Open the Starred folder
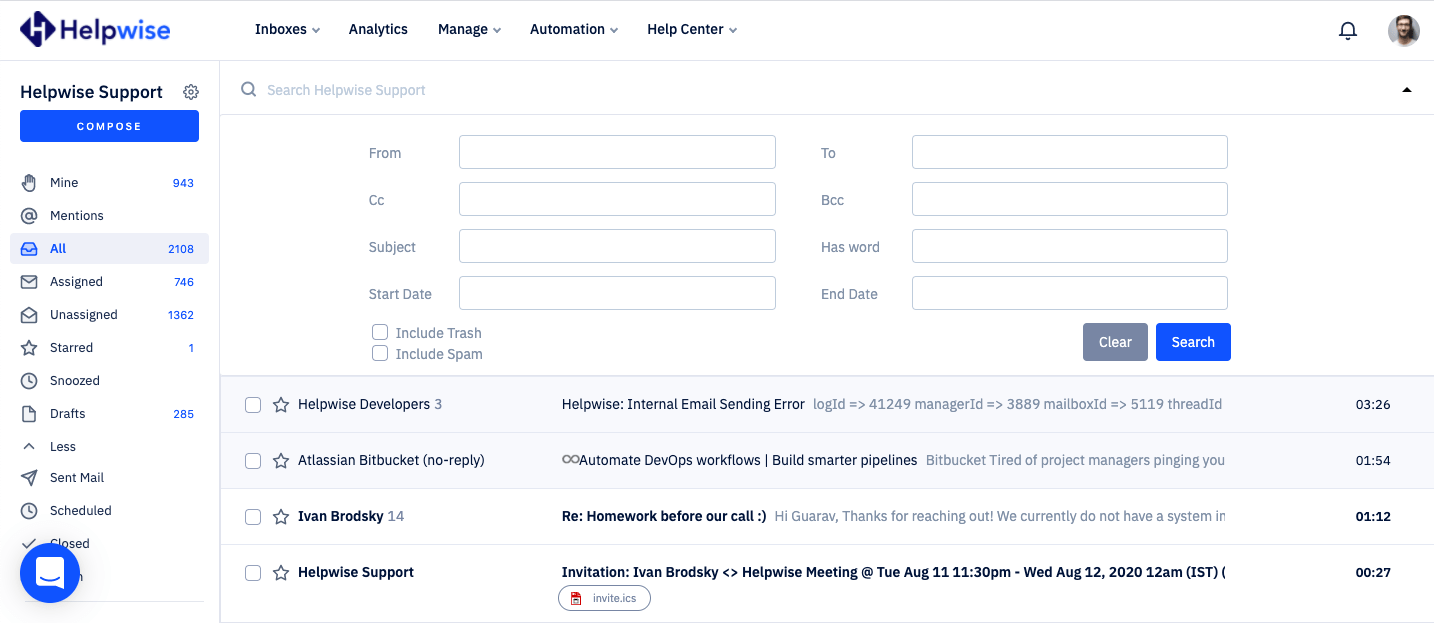Image resolution: width=1434 pixels, height=623 pixels. tap(109, 348)
